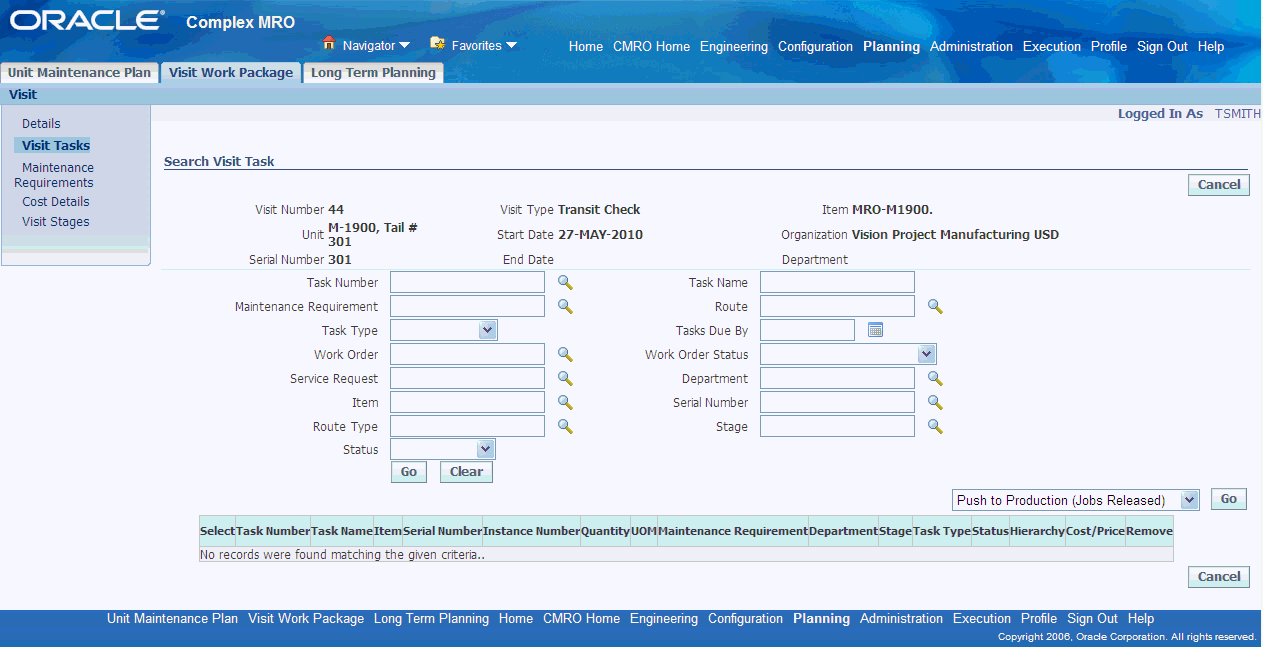Open the Work Order search magnifier icon
The height and width of the screenshot is (647, 1263).
pos(565,355)
